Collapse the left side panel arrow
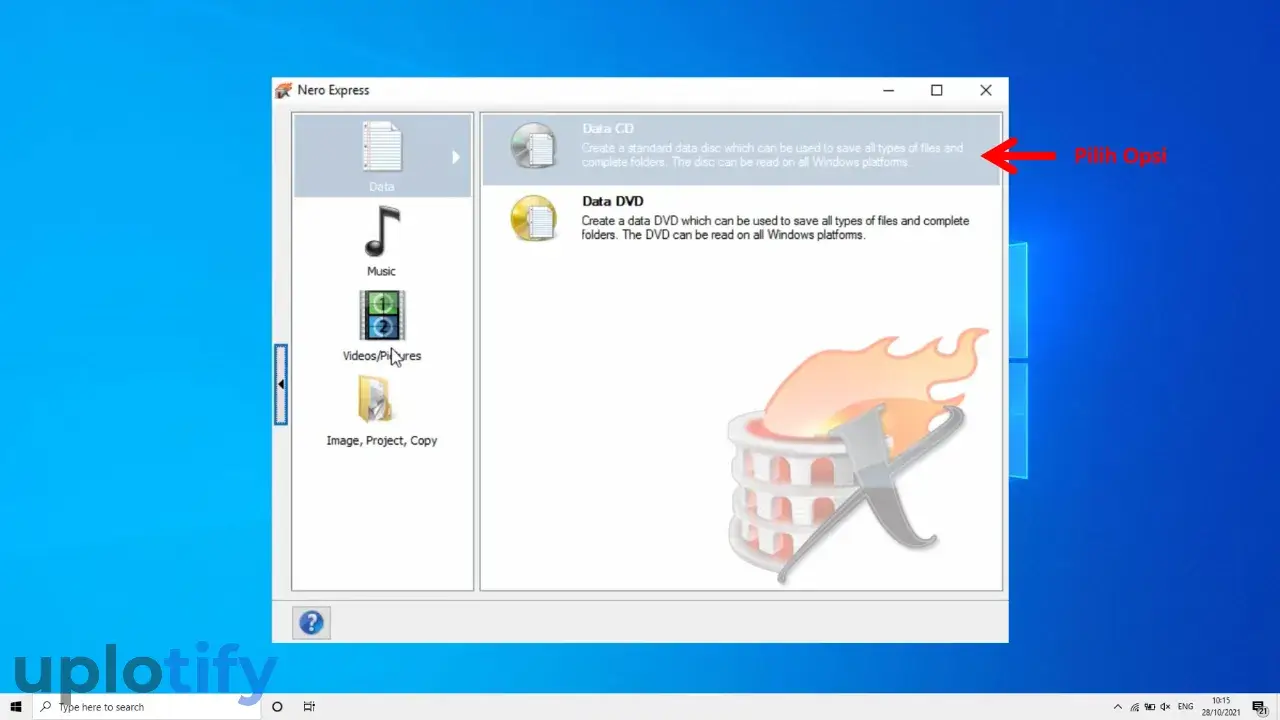The height and width of the screenshot is (720, 1280). click(x=281, y=384)
